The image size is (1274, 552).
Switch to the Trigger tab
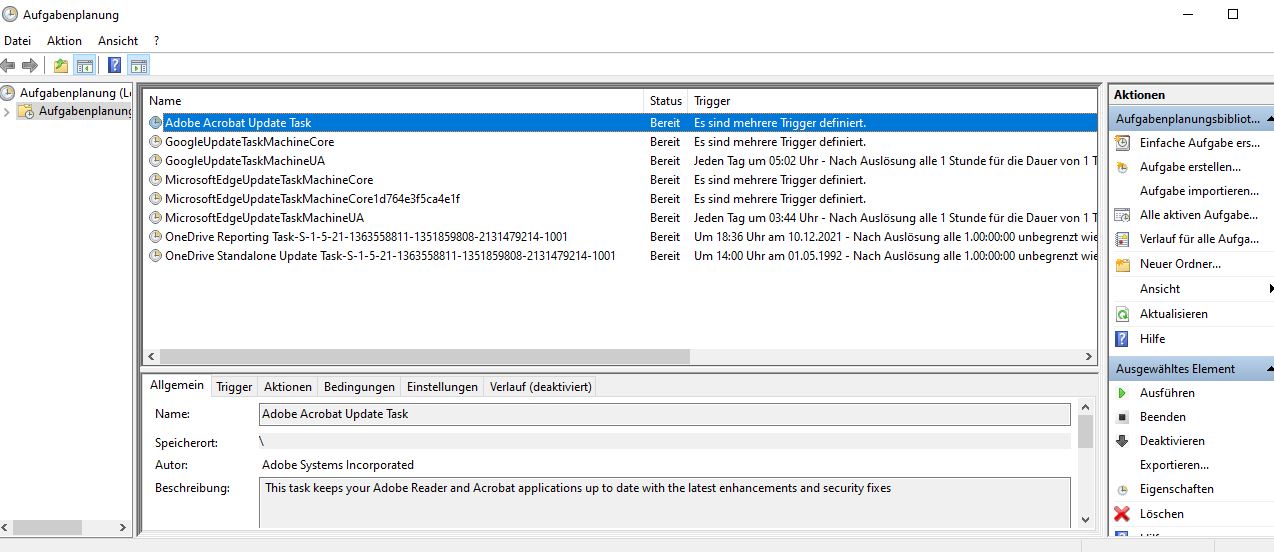coord(234,387)
